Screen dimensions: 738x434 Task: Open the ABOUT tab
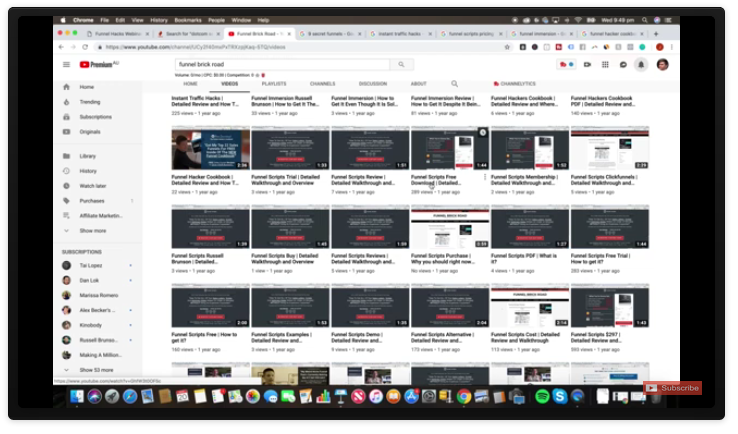(x=418, y=84)
